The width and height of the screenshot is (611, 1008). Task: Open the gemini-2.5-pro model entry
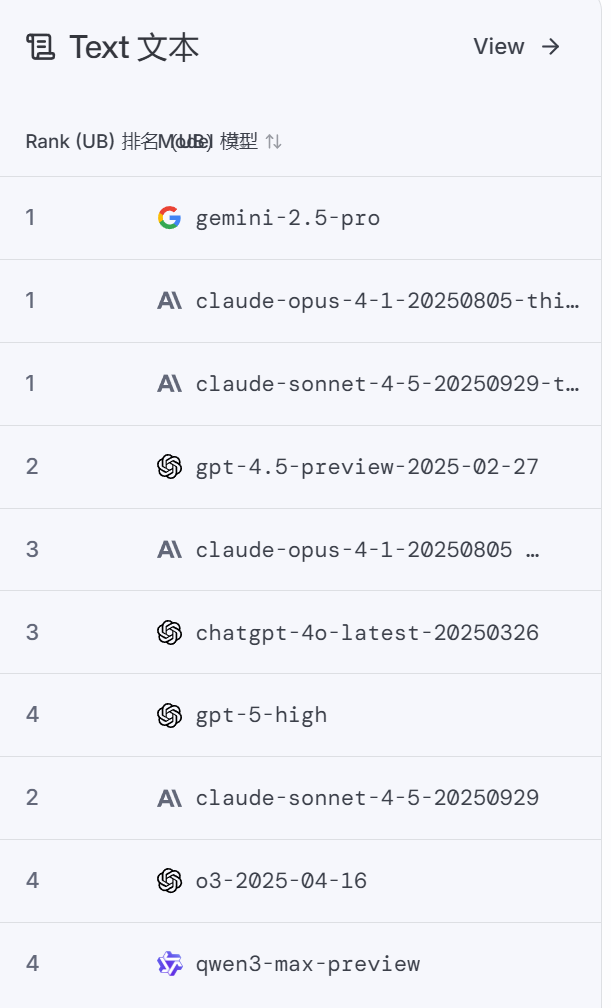[x=288, y=218]
